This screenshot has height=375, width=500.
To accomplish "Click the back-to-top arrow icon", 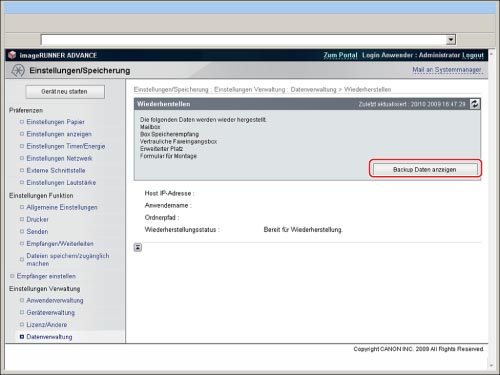I will [138, 247].
